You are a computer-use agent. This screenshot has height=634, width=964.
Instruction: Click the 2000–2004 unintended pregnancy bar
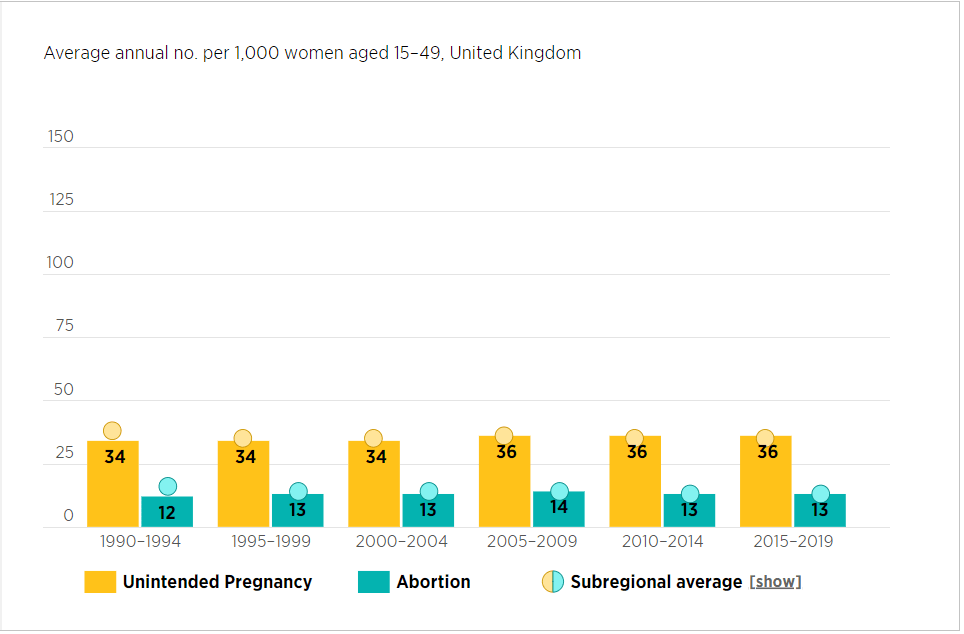coord(374,485)
